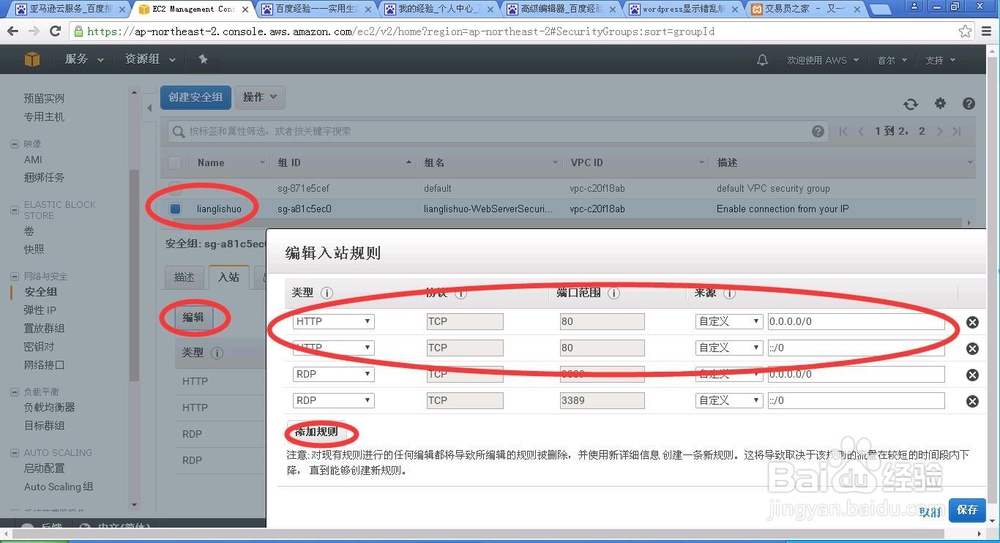Click info icon next to 来源 header
This screenshot has height=543, width=1000.
[729, 293]
